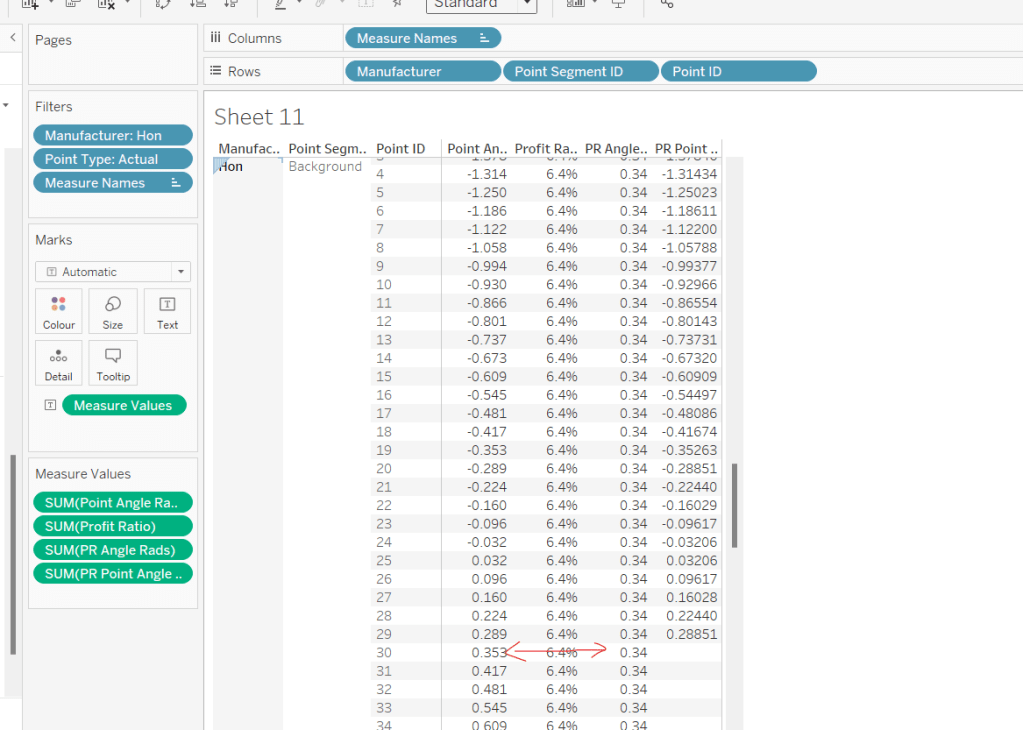Open the Colour mark card
Image resolution: width=1023 pixels, height=730 pixels.
click(x=58, y=311)
